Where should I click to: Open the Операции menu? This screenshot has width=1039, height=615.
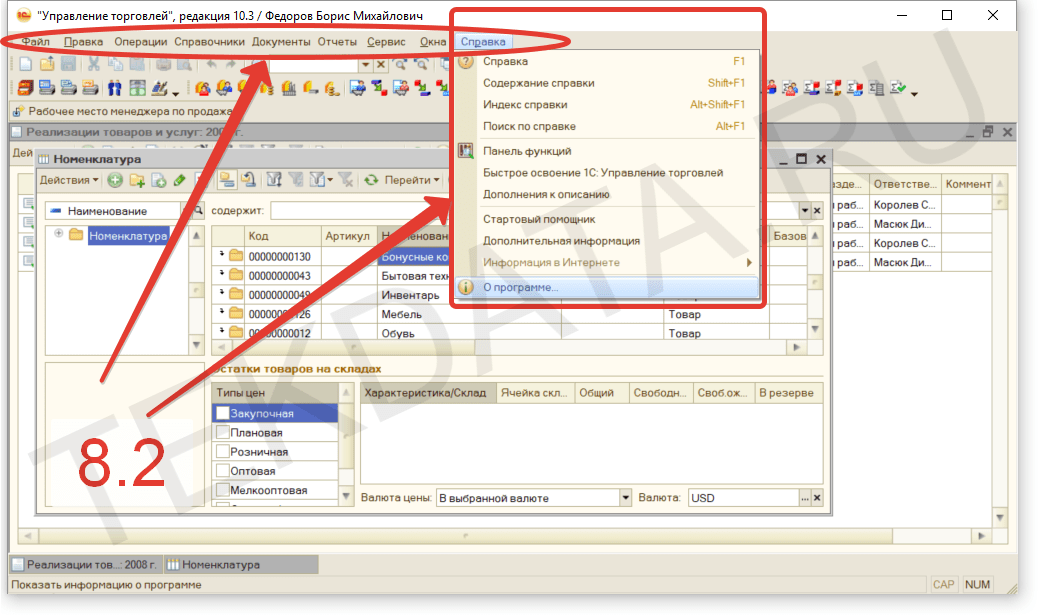(140, 41)
